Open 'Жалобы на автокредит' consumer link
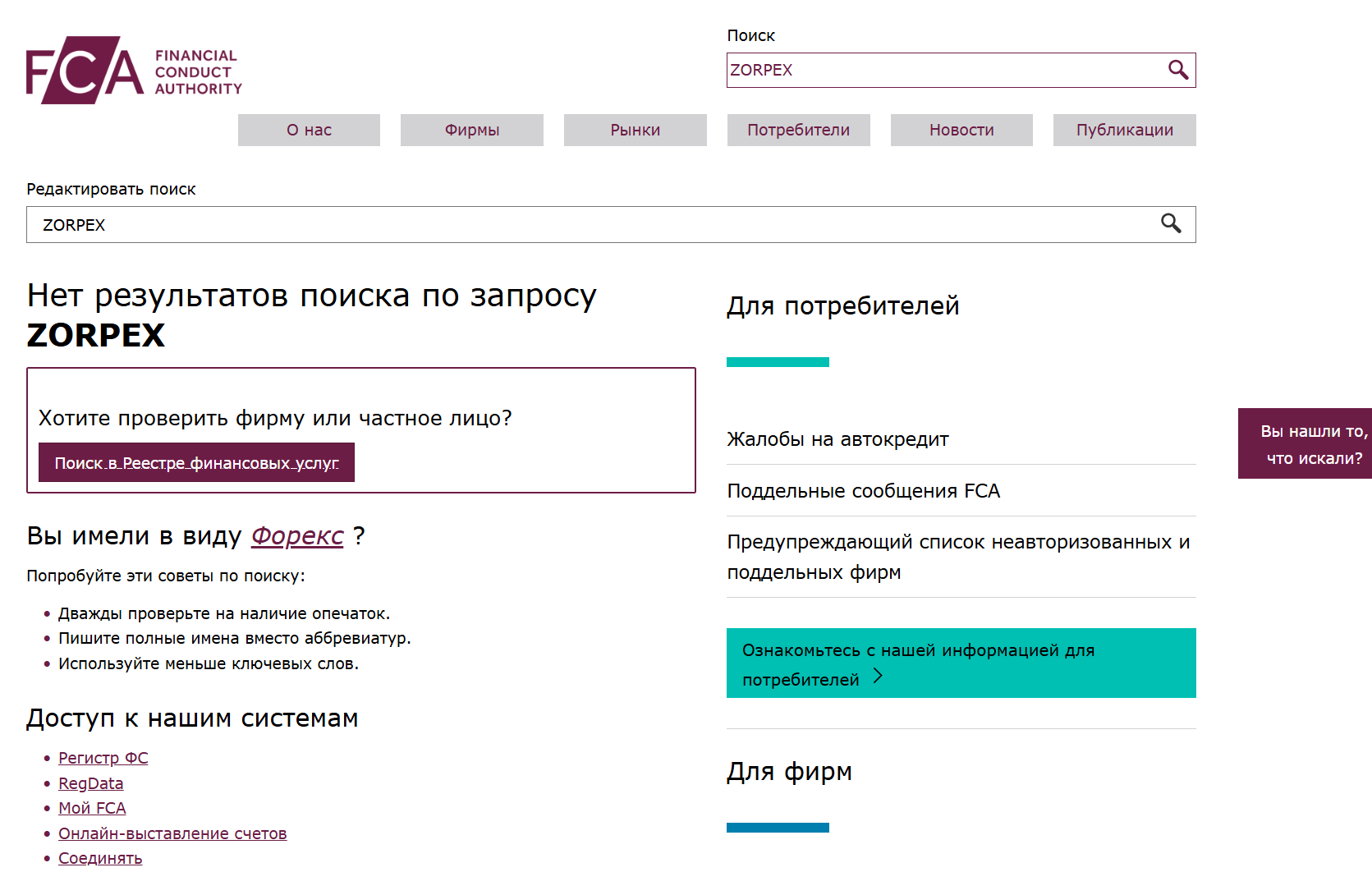 [837, 439]
